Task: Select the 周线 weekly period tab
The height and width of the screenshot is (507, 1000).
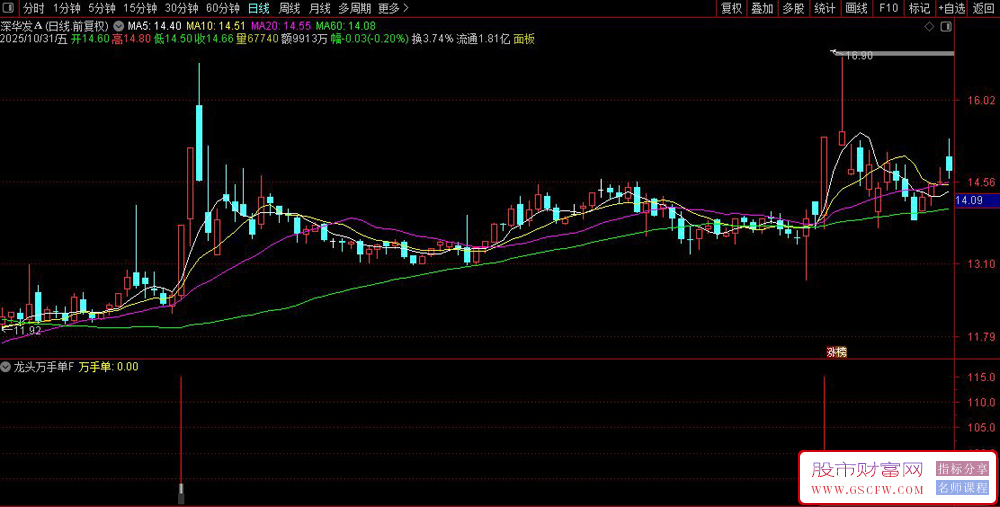Action: [290, 8]
